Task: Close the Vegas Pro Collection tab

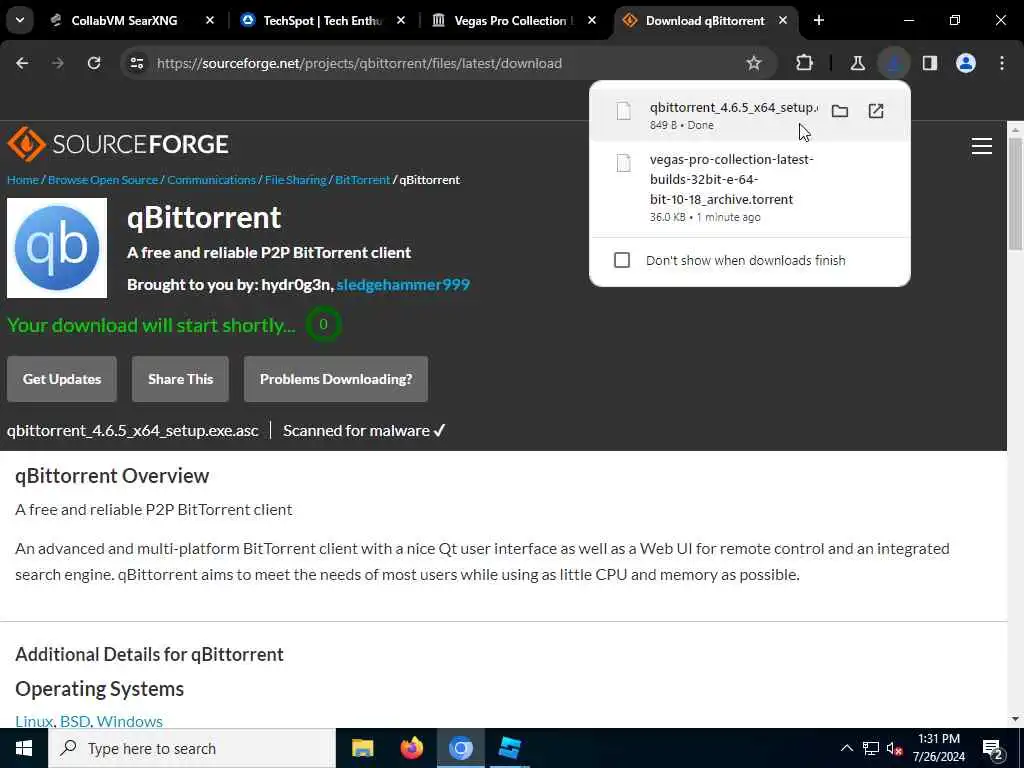Action: point(592,20)
